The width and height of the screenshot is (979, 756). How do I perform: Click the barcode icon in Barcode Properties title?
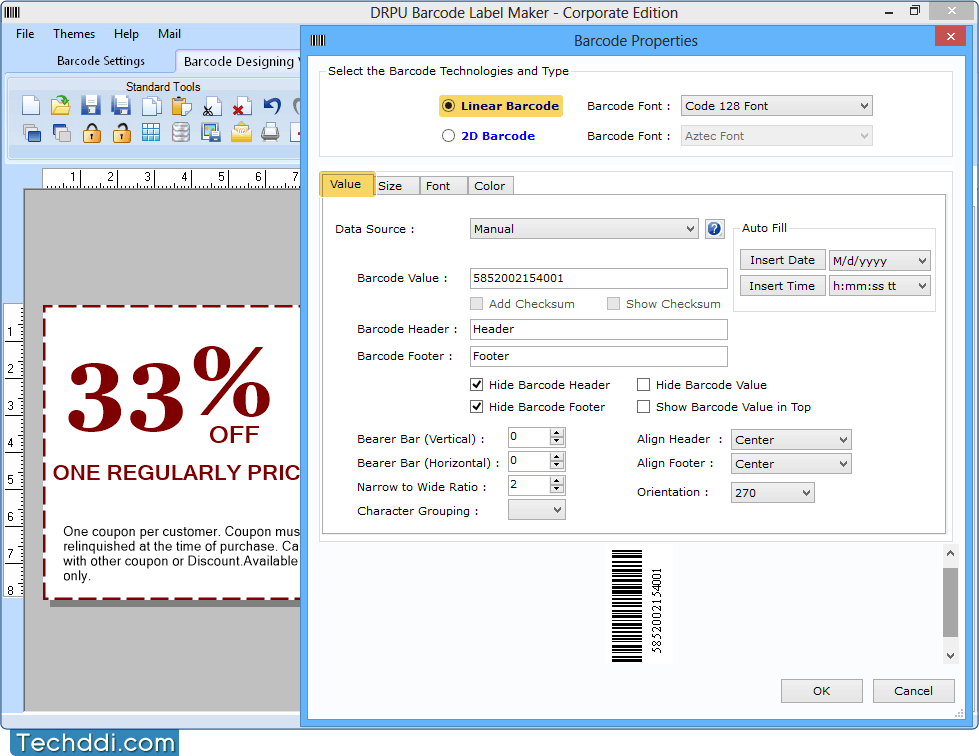[x=318, y=41]
